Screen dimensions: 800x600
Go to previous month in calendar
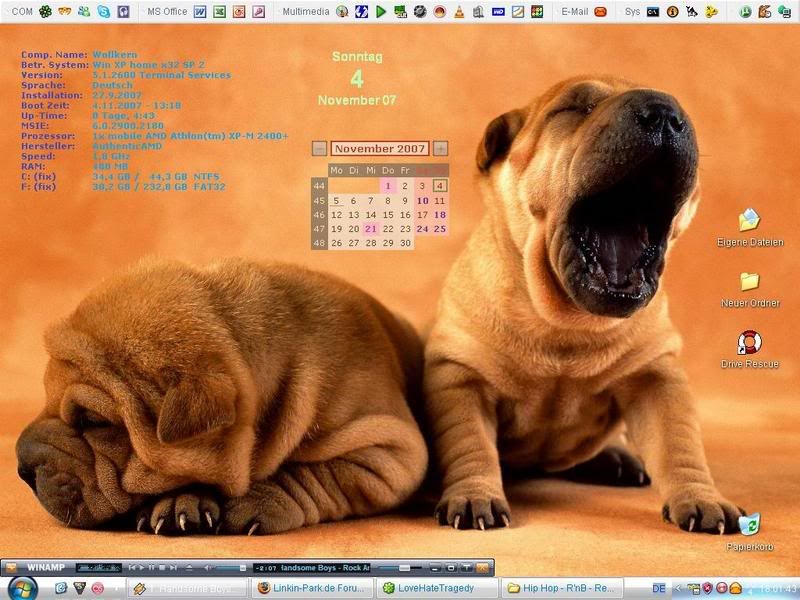pyautogui.click(x=319, y=149)
